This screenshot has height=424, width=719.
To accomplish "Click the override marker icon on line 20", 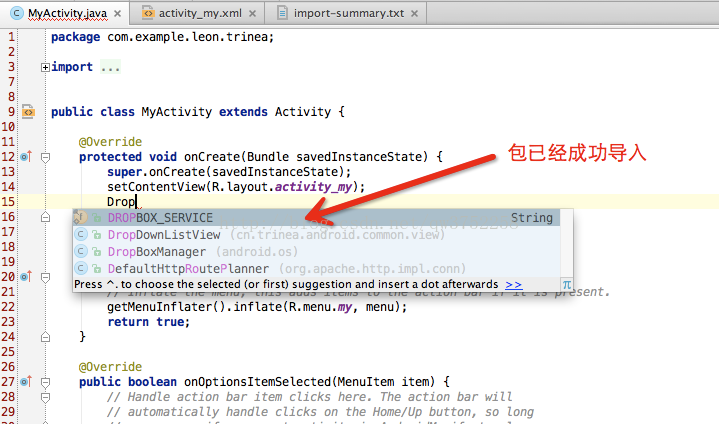I will [26, 276].
